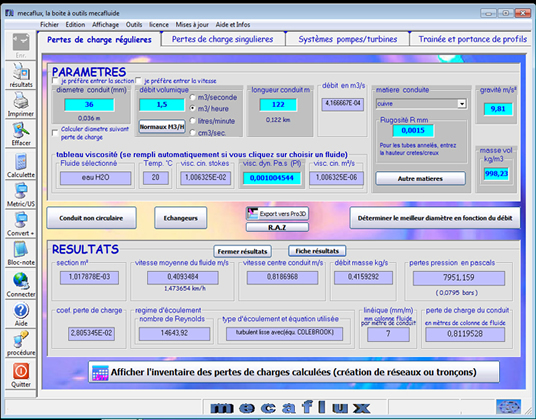The height and width of the screenshot is (420, 536).
Task: Open the Outils menu
Action: click(x=134, y=25)
